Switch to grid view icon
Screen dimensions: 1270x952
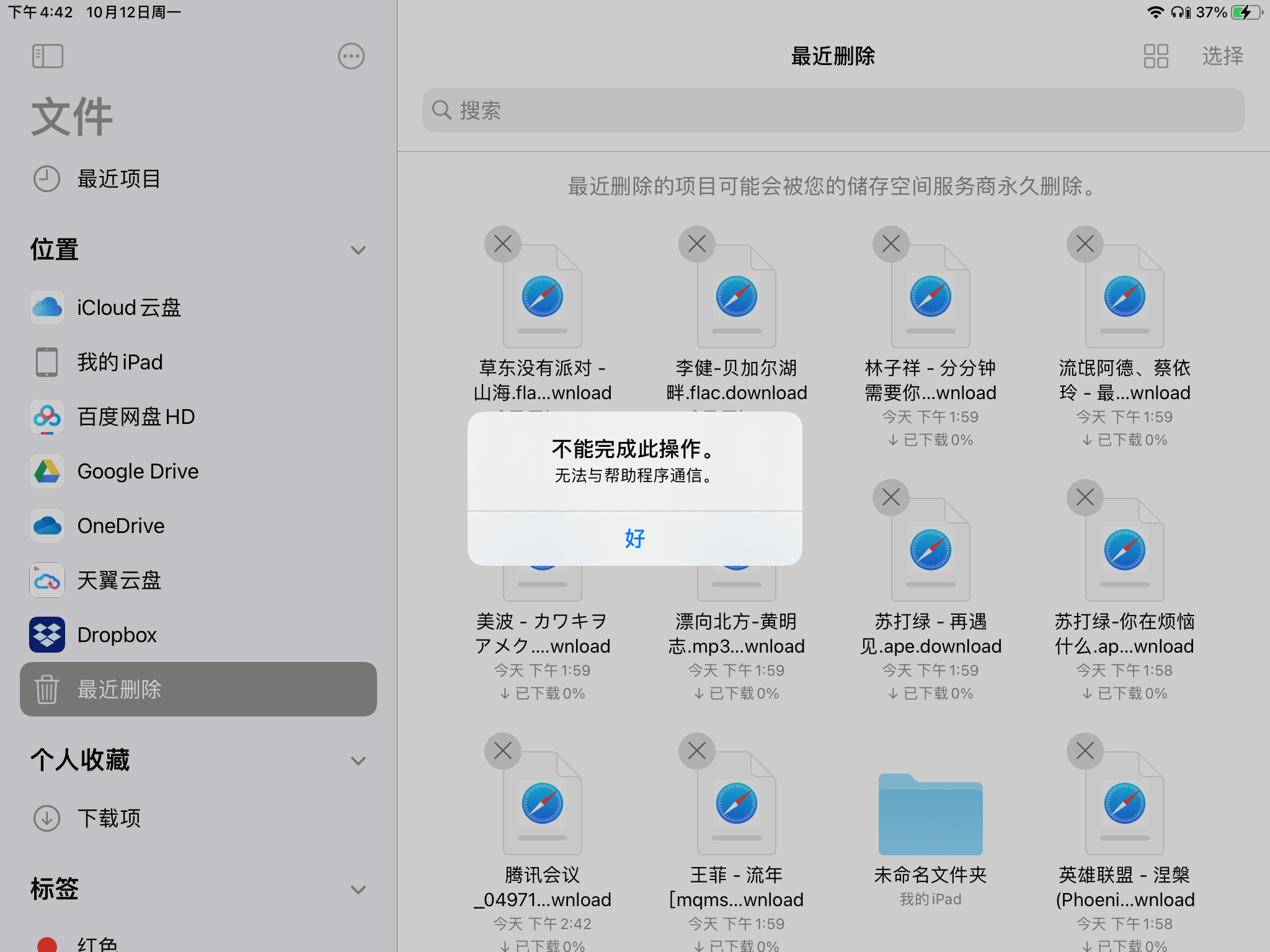1156,56
